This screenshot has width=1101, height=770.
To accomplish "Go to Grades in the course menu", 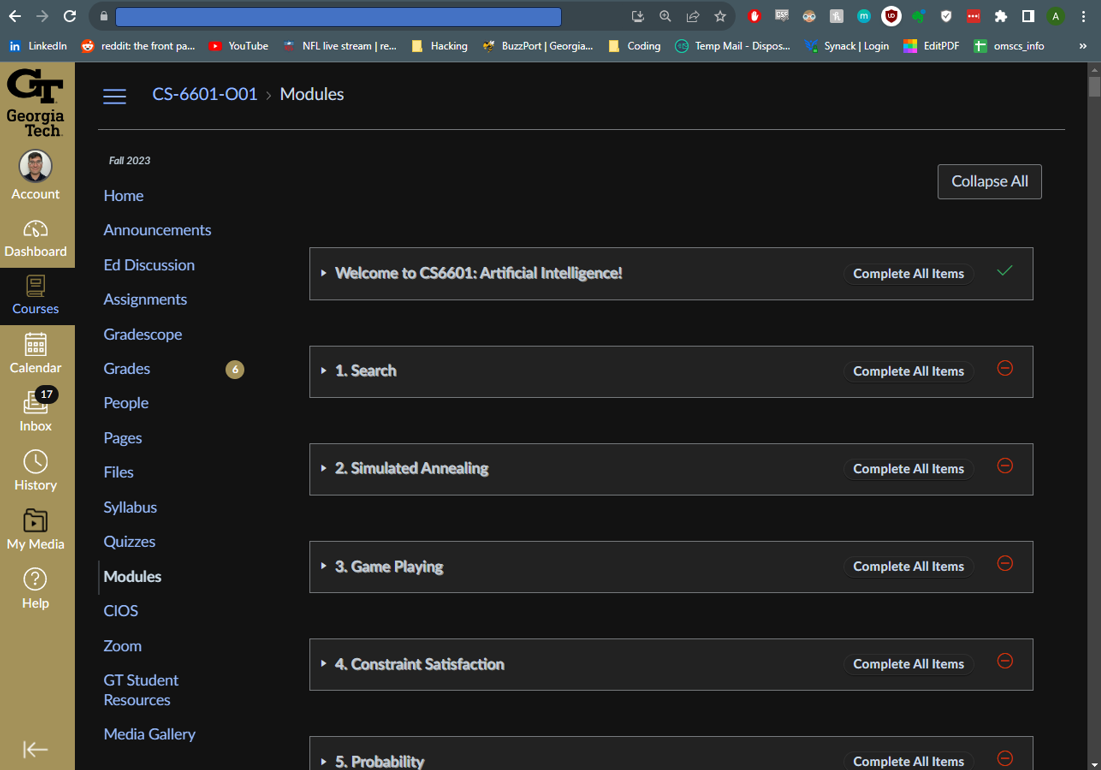I will 127,368.
